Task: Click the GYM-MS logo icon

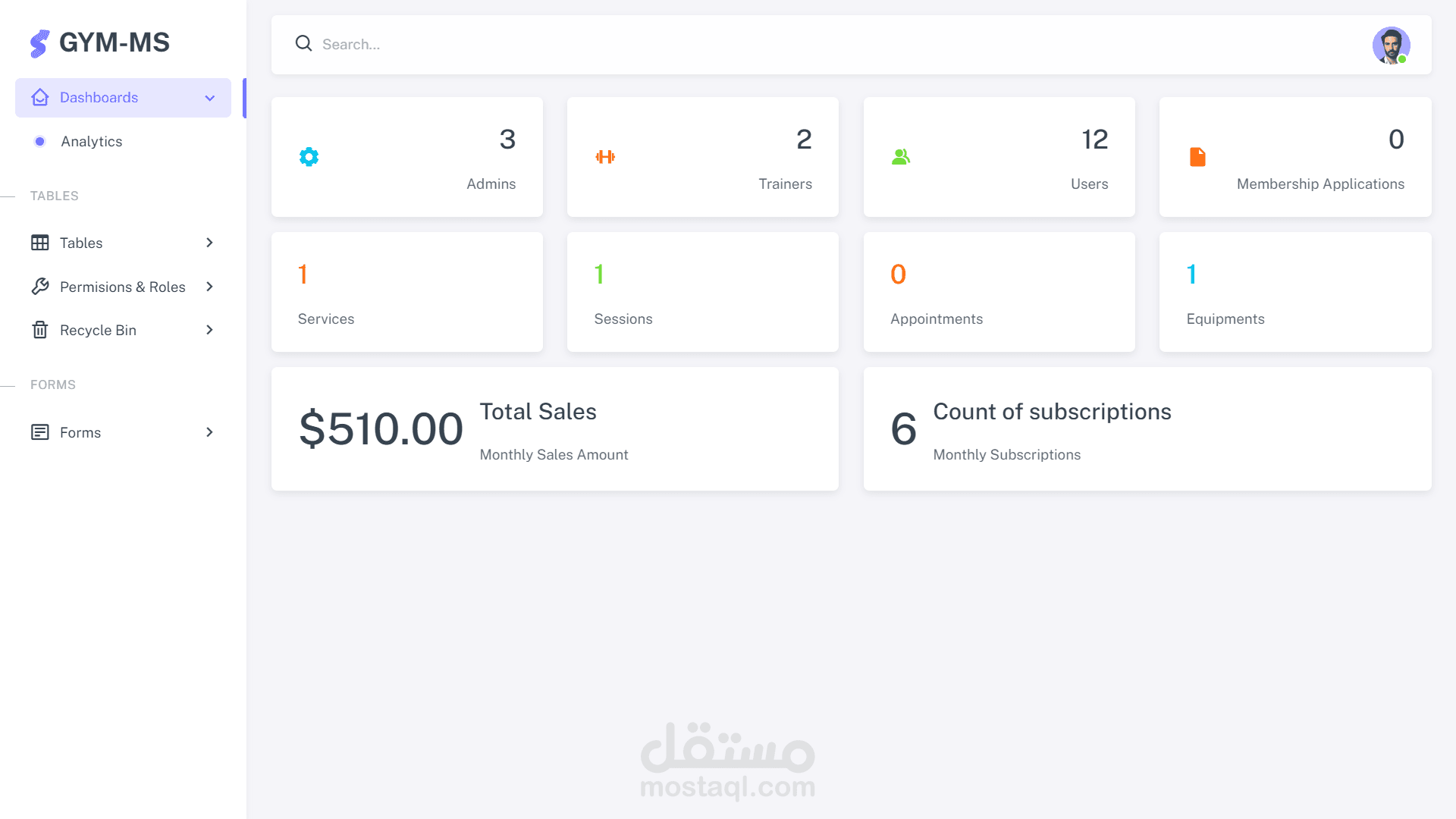Action: (39, 43)
